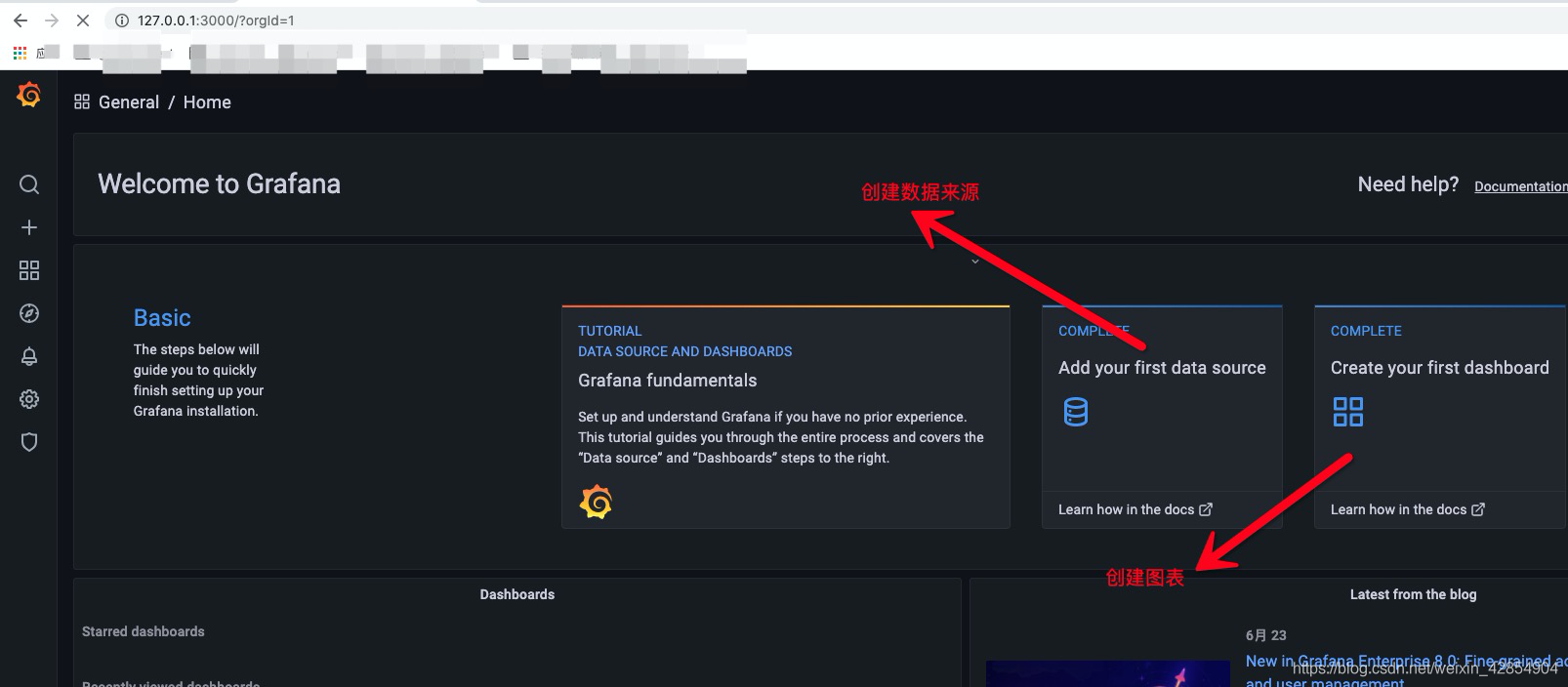This screenshot has width=1568, height=687.
Task: Click external link icon on the data source card
Action: (x=1206, y=509)
